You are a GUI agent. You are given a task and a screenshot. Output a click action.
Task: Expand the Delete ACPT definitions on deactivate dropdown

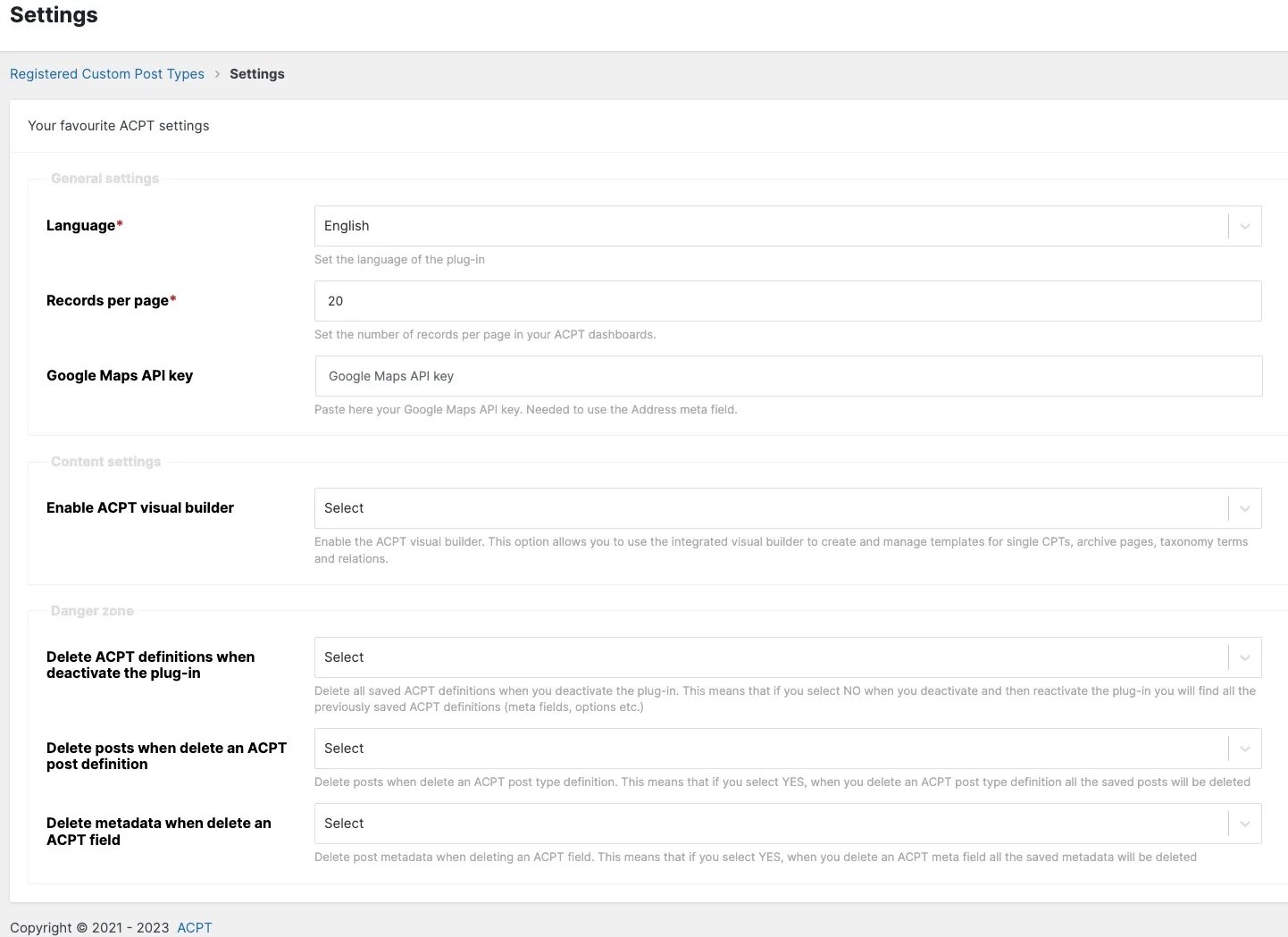point(770,658)
